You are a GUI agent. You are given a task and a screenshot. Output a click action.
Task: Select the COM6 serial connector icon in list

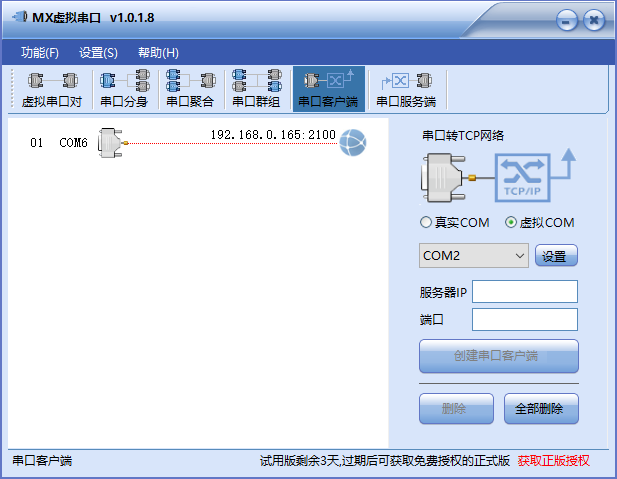pyautogui.click(x=113, y=142)
